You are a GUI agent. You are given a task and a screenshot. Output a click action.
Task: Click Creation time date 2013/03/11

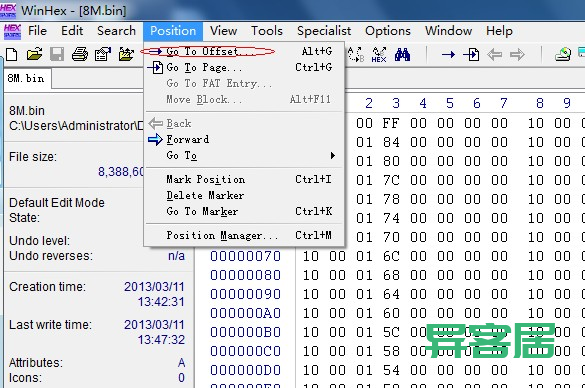[x=154, y=287]
